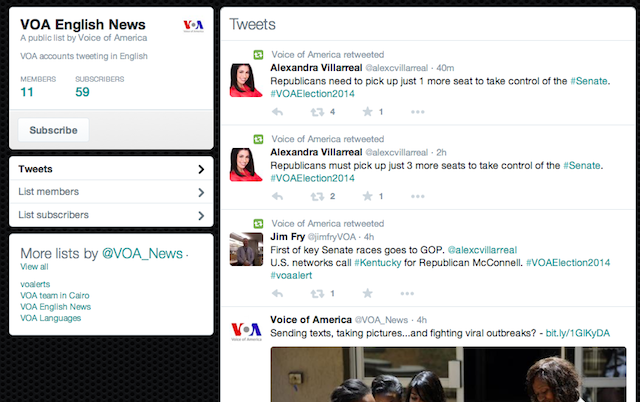The width and height of the screenshot is (640, 402).
Task: Favorite the 40m Alexandra Villarreal tweet
Action: (x=367, y=111)
